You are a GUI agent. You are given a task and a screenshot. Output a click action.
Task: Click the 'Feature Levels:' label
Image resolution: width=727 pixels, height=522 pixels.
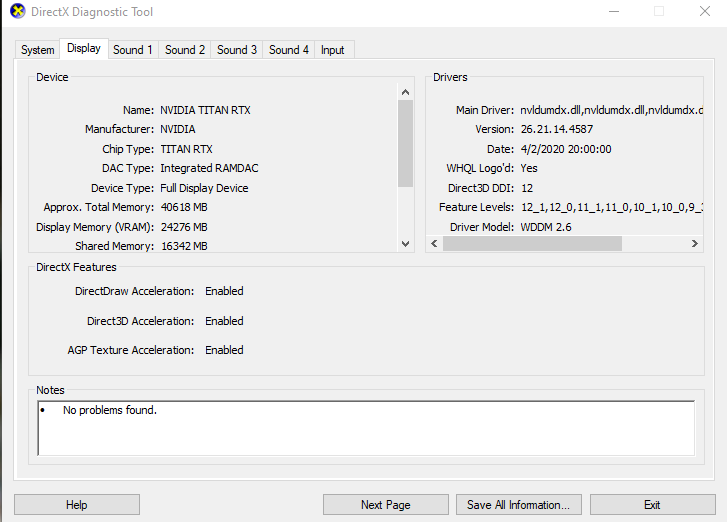click(477, 207)
